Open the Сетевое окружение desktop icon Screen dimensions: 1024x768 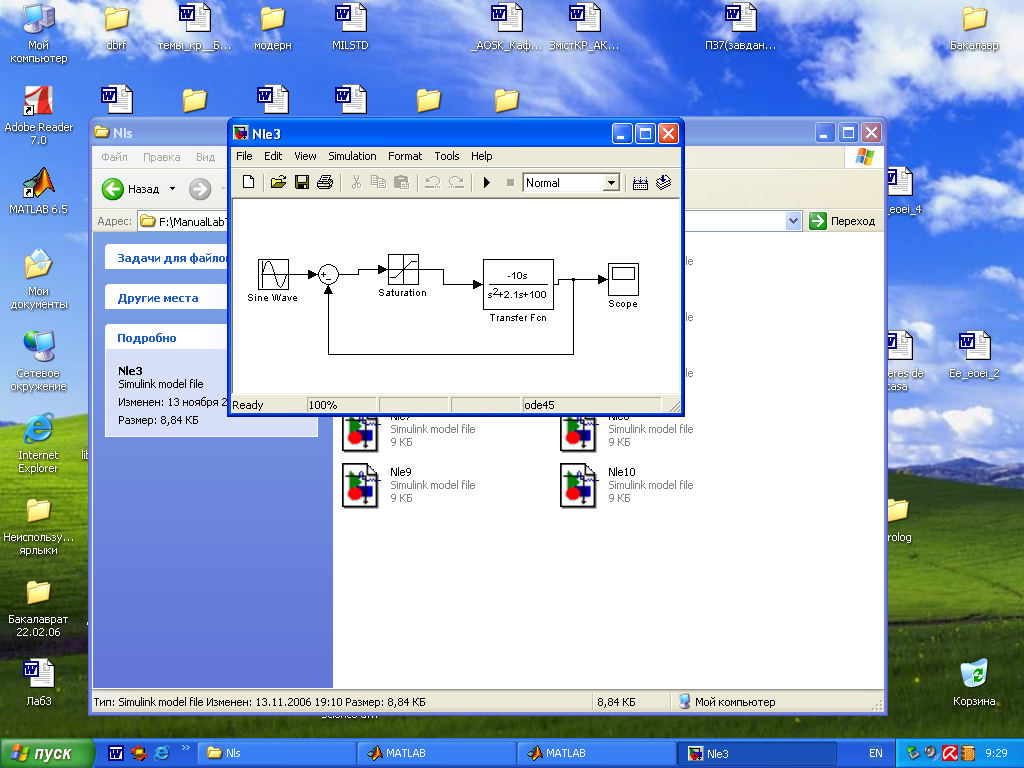38,361
